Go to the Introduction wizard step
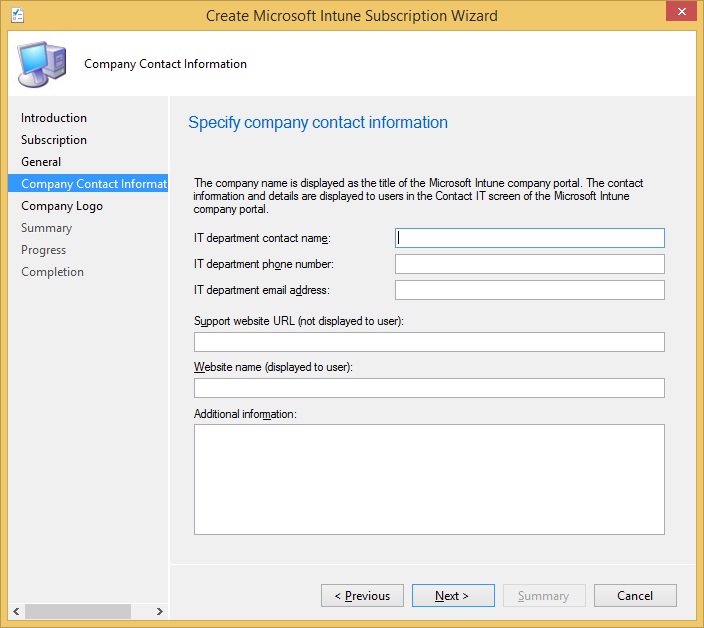Image resolution: width=704 pixels, height=628 pixels. (x=54, y=118)
